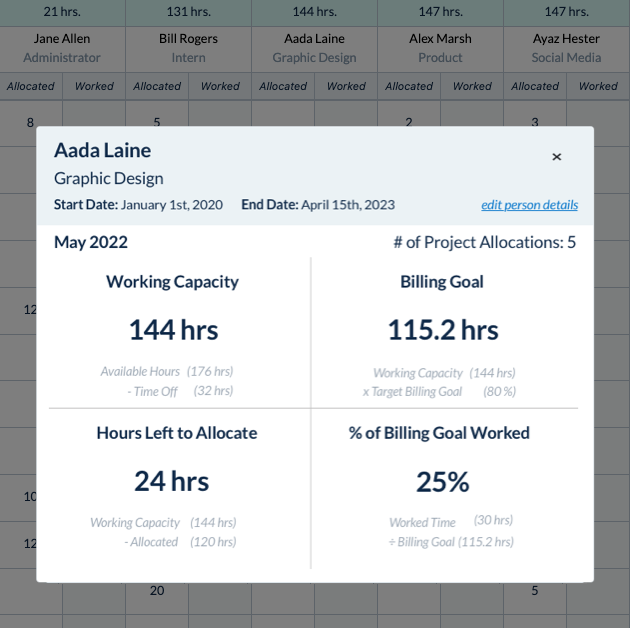Click the 21 hrs total for Jane Allen
The width and height of the screenshot is (630, 628).
[x=62, y=12]
